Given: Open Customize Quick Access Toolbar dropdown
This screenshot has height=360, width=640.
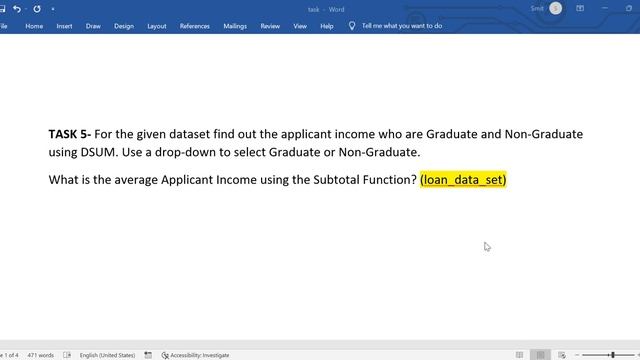Looking at the screenshot, I should (53, 9).
